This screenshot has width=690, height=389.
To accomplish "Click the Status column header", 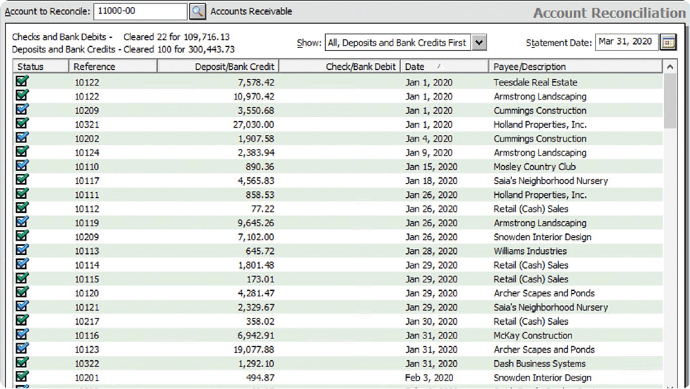I will click(40, 66).
